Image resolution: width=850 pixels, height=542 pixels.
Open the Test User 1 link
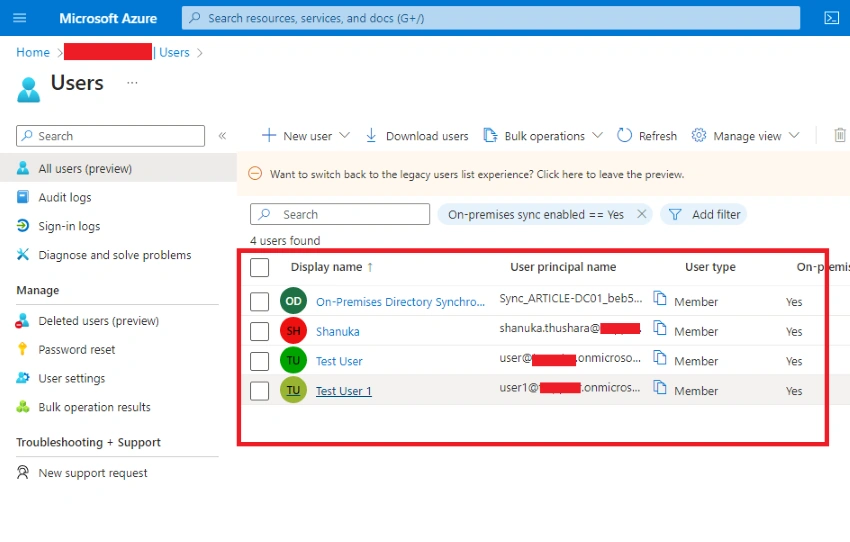tap(344, 391)
